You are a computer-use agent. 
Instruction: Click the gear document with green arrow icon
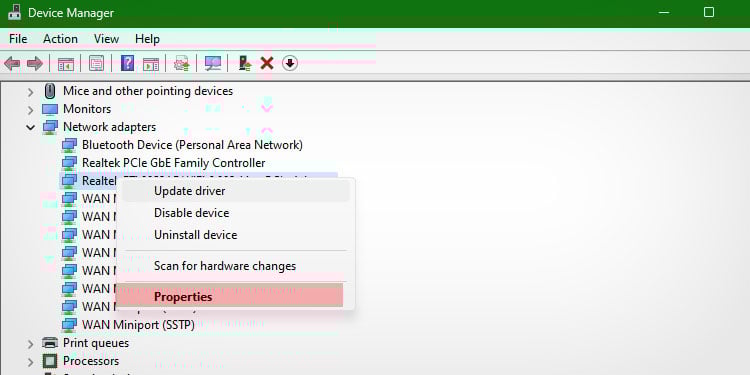181,63
